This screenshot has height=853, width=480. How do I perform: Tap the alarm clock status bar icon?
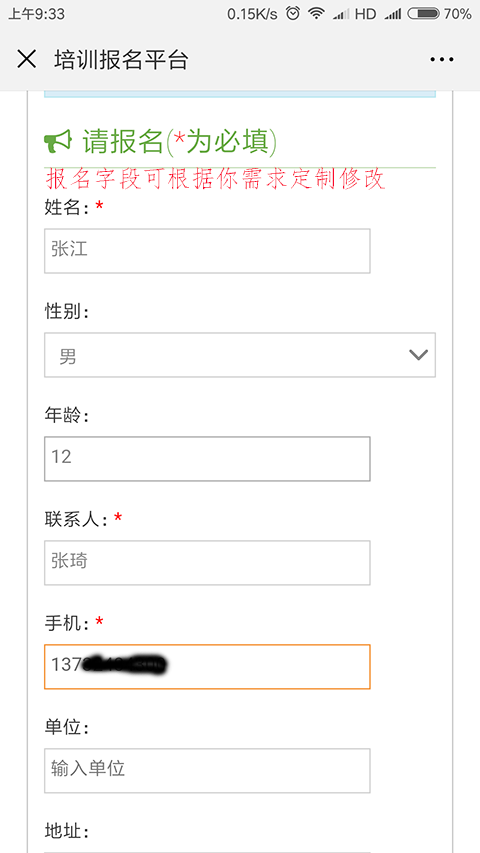293,14
